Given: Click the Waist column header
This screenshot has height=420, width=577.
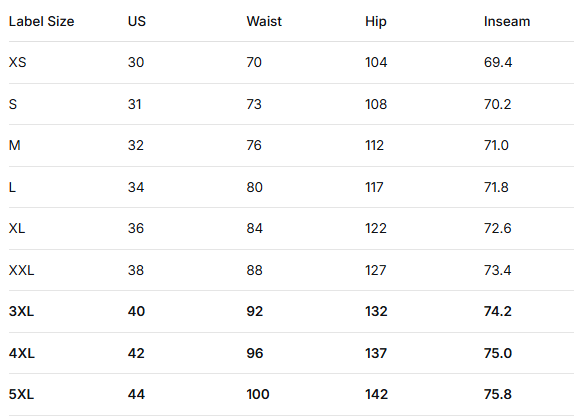Looking at the screenshot, I should click(x=264, y=21).
